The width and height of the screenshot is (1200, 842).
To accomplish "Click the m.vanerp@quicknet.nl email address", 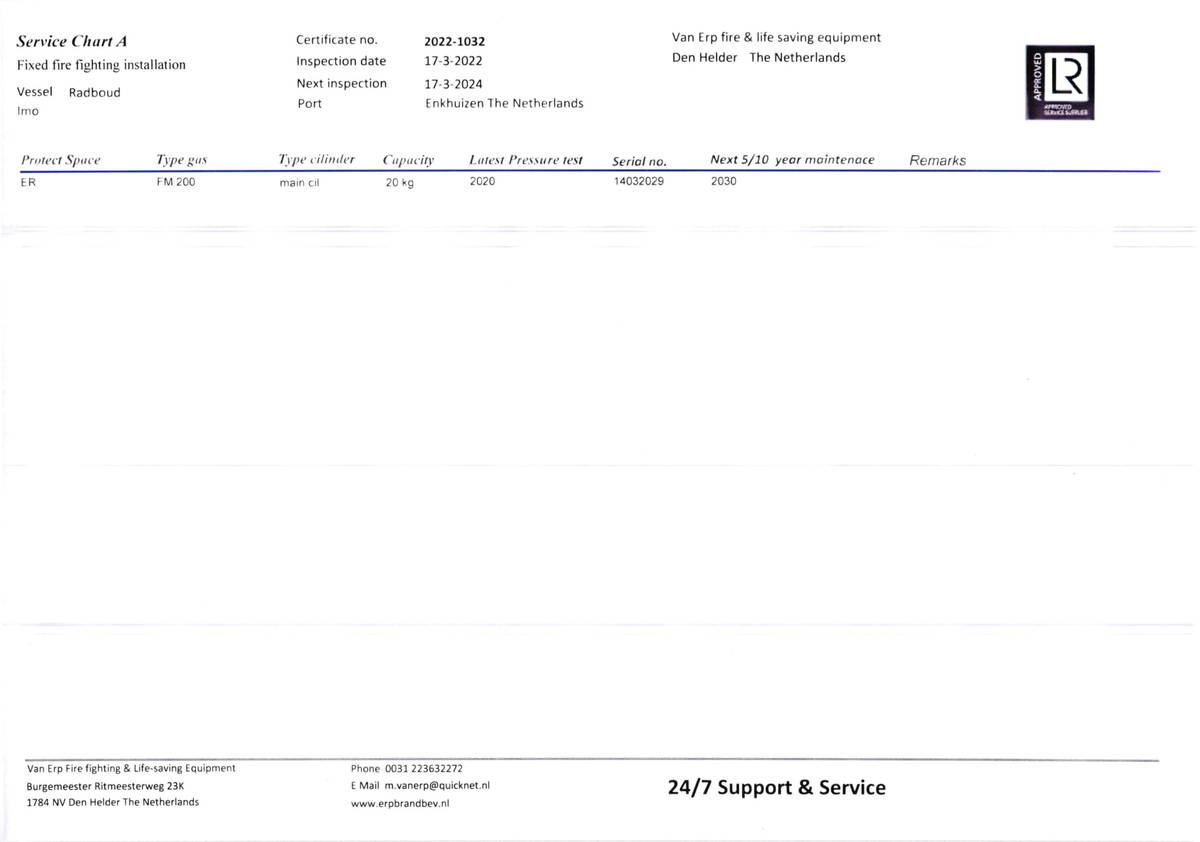I will coord(437,786).
